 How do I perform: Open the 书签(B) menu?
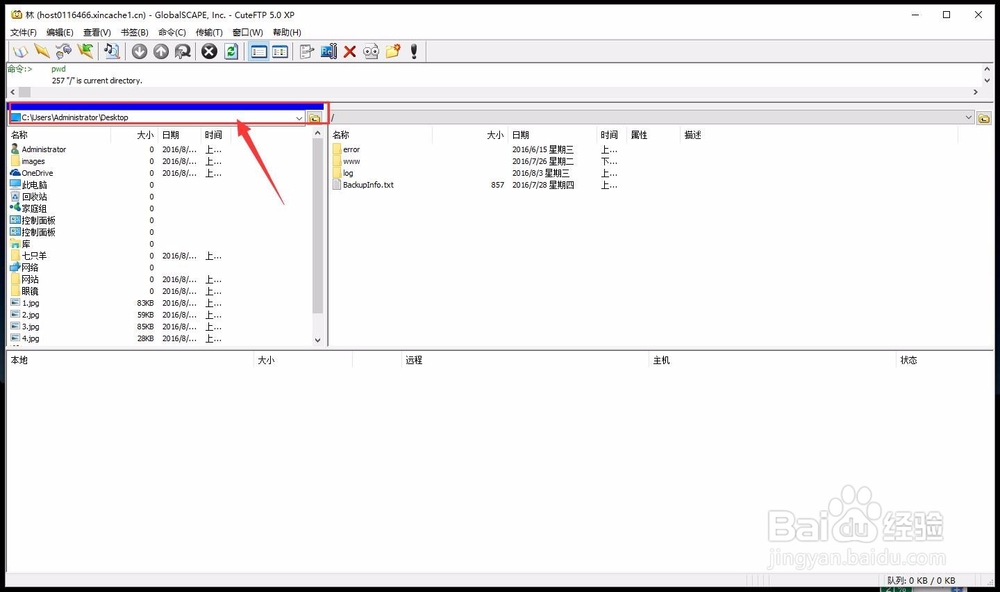click(x=135, y=33)
